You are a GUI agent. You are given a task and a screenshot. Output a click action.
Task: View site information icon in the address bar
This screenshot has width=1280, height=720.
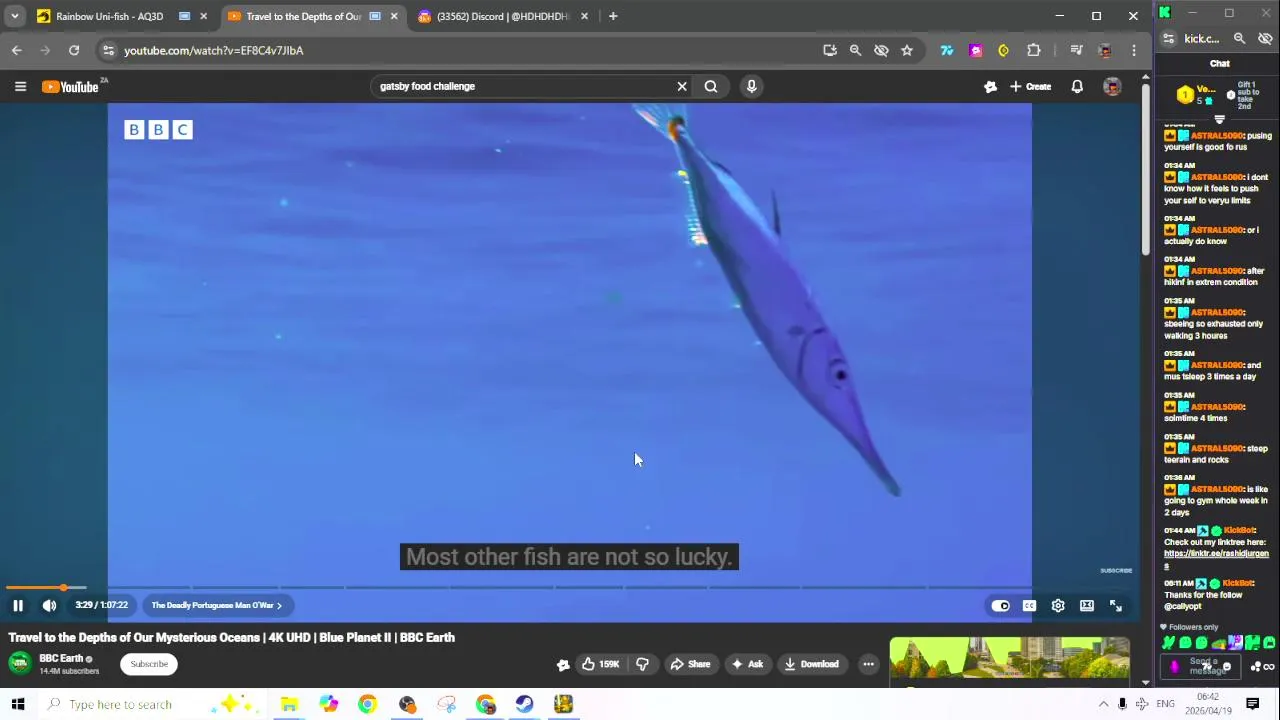[108, 50]
